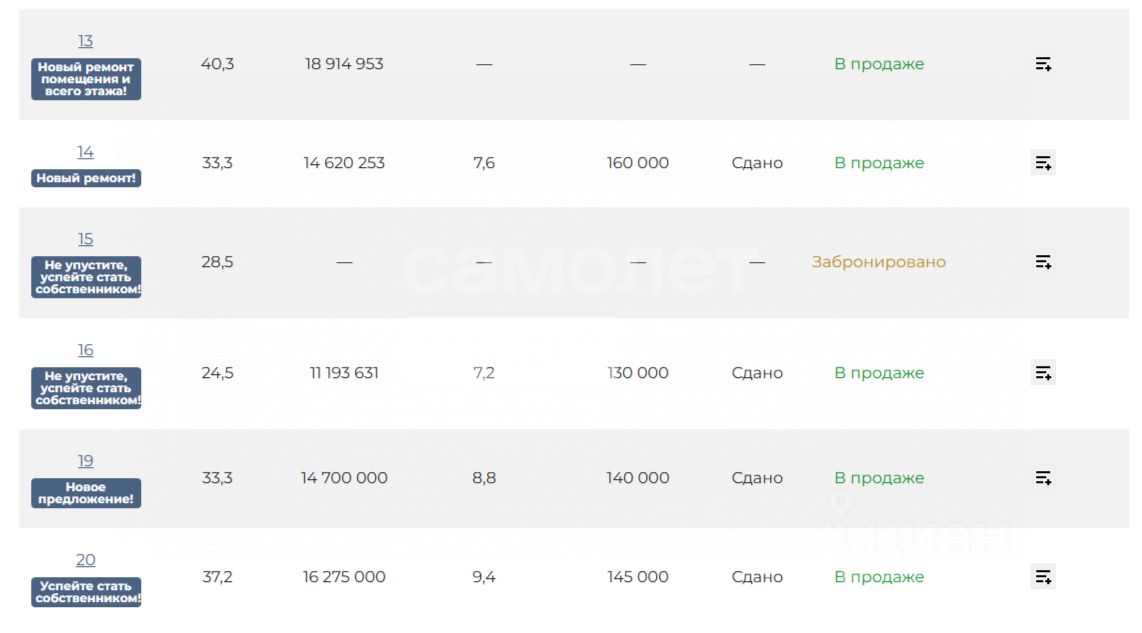Click 'В продаже' status of lot 14
This screenshot has width=1142, height=633.
coord(879,163)
